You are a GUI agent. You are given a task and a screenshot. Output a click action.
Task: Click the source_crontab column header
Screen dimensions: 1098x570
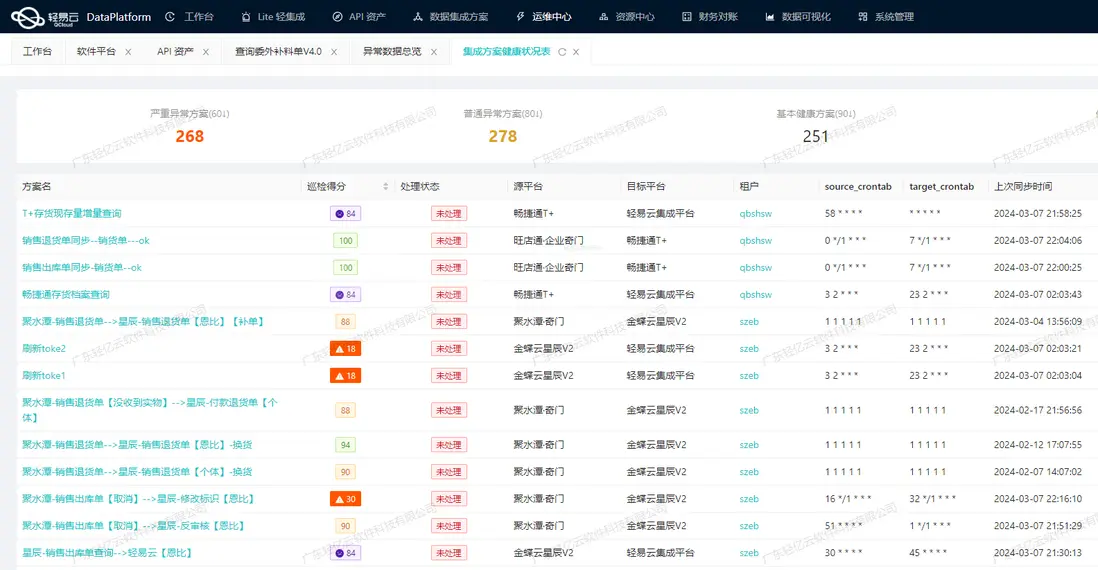point(858,186)
